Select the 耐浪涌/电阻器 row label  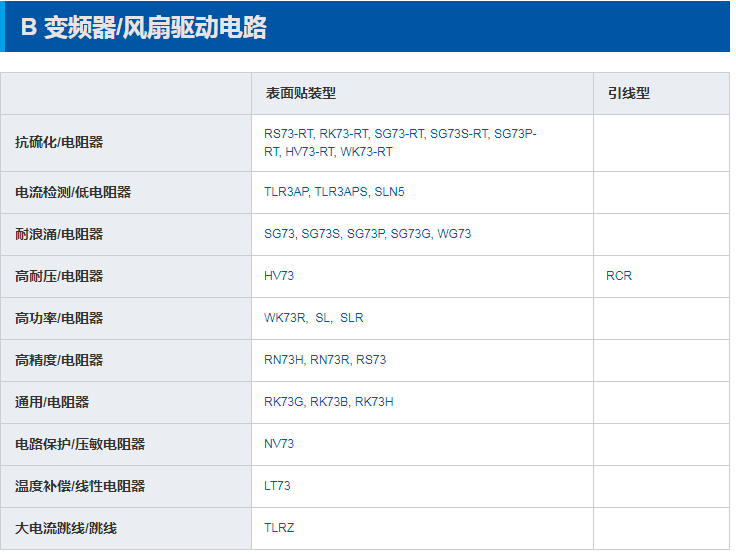click(x=59, y=234)
